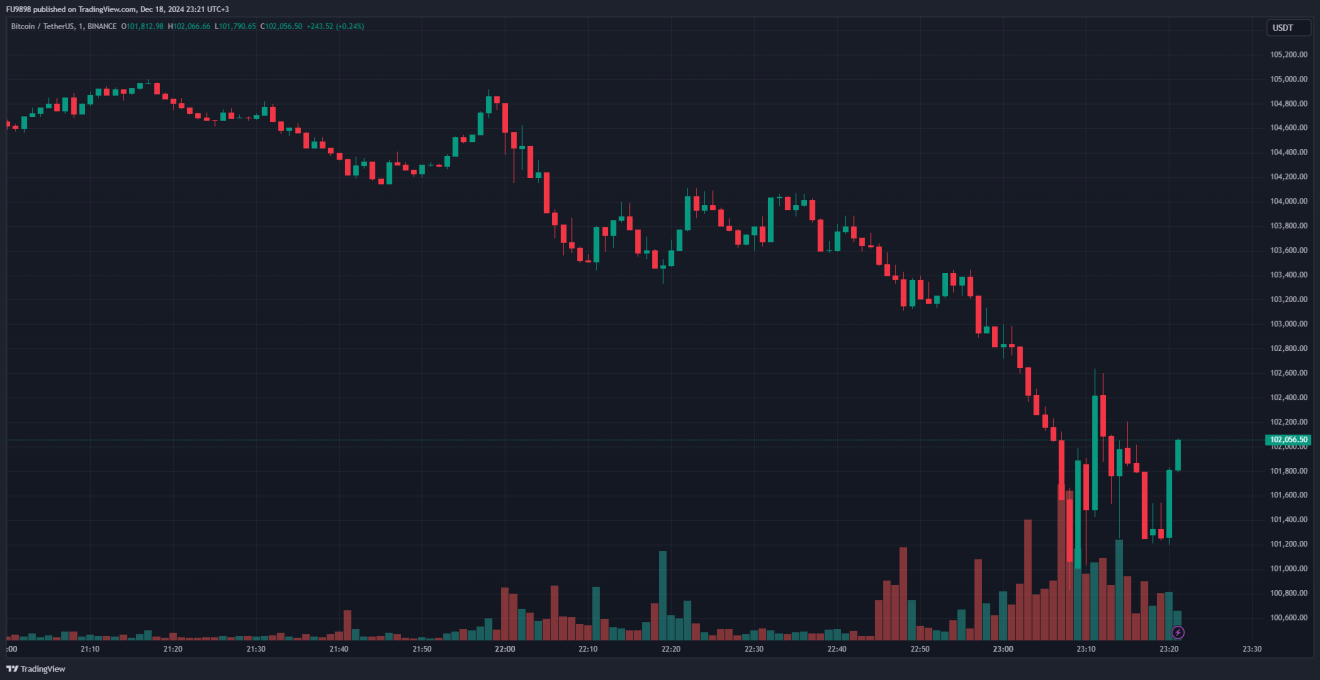Click the TradingView logo in bottom left

[x=36, y=669]
